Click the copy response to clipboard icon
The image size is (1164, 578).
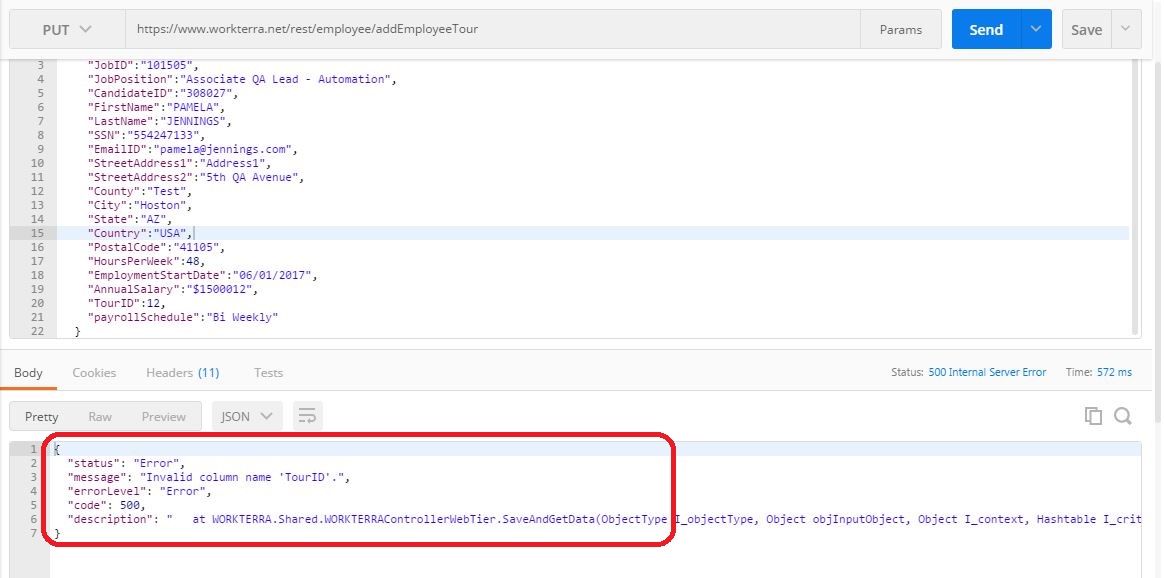click(x=1093, y=416)
